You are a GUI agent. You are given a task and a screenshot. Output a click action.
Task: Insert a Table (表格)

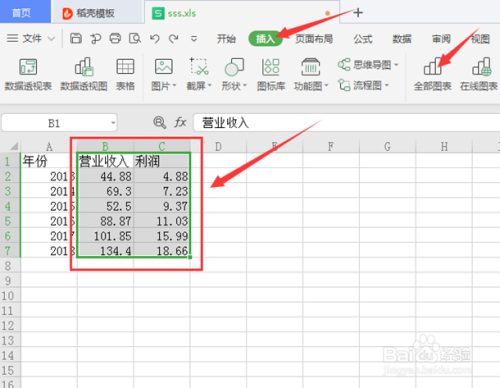pos(125,75)
